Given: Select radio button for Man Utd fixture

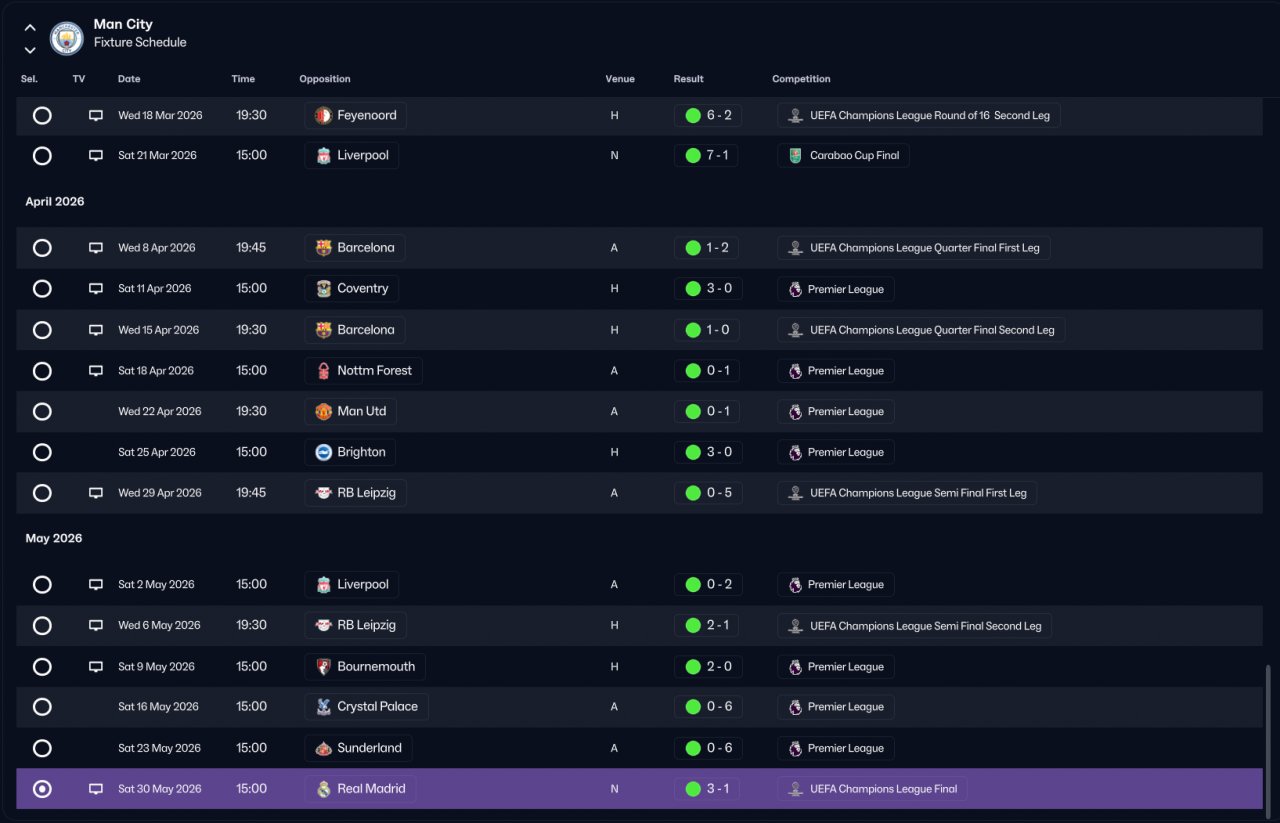Looking at the screenshot, I should (42, 411).
